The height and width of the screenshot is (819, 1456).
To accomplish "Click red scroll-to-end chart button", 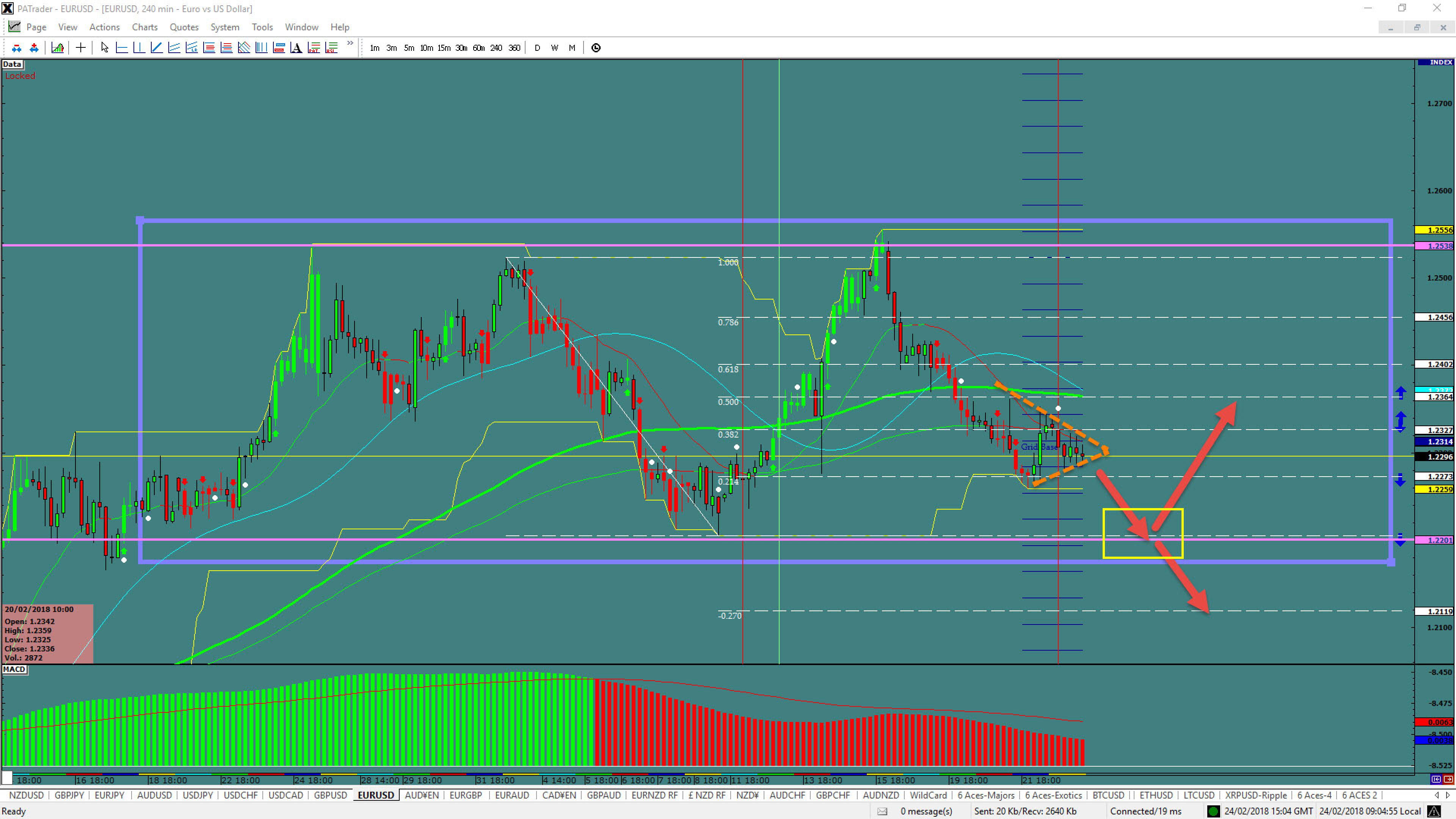I will pos(1448,780).
